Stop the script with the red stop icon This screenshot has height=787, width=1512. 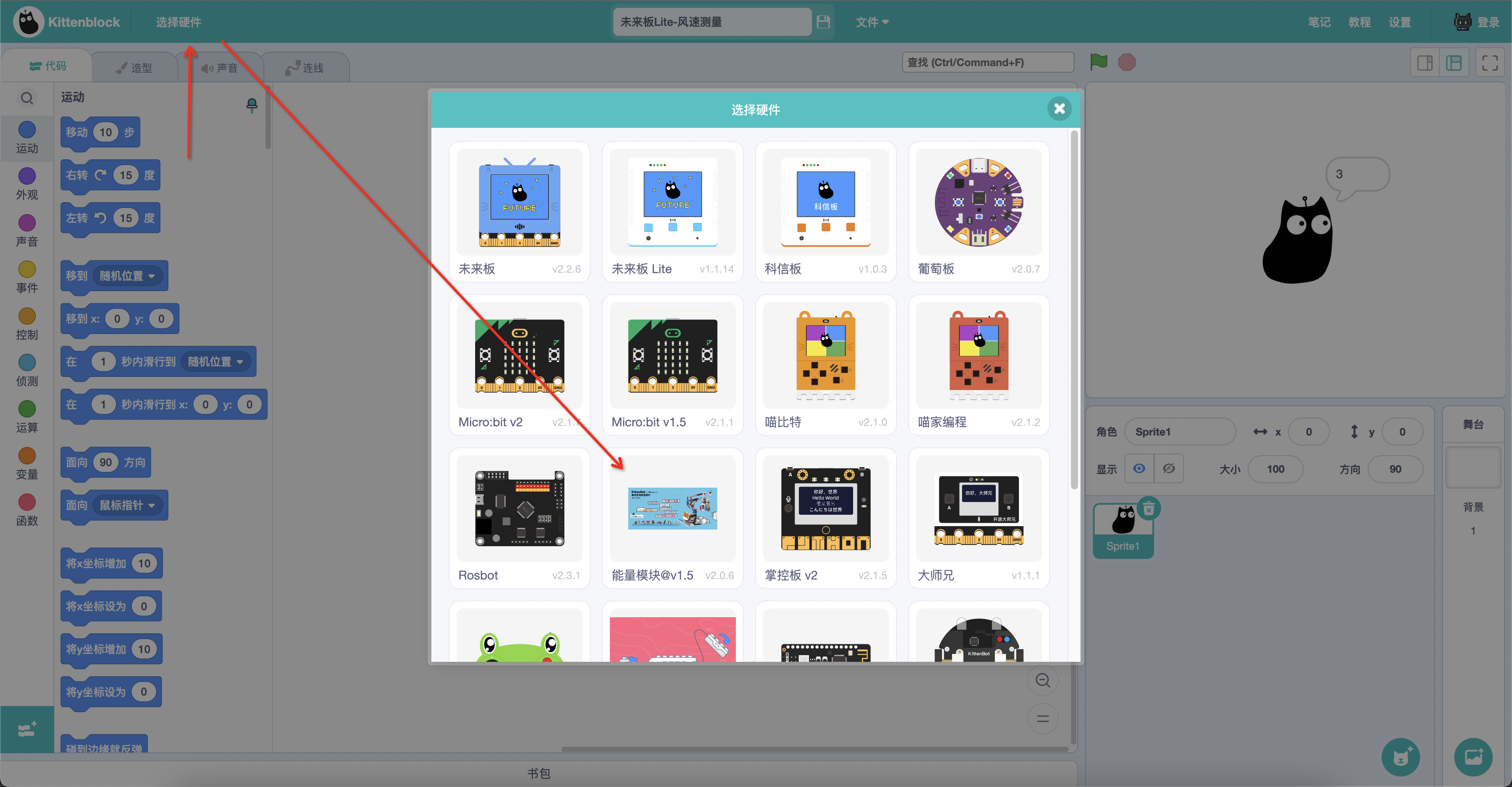(x=1127, y=62)
